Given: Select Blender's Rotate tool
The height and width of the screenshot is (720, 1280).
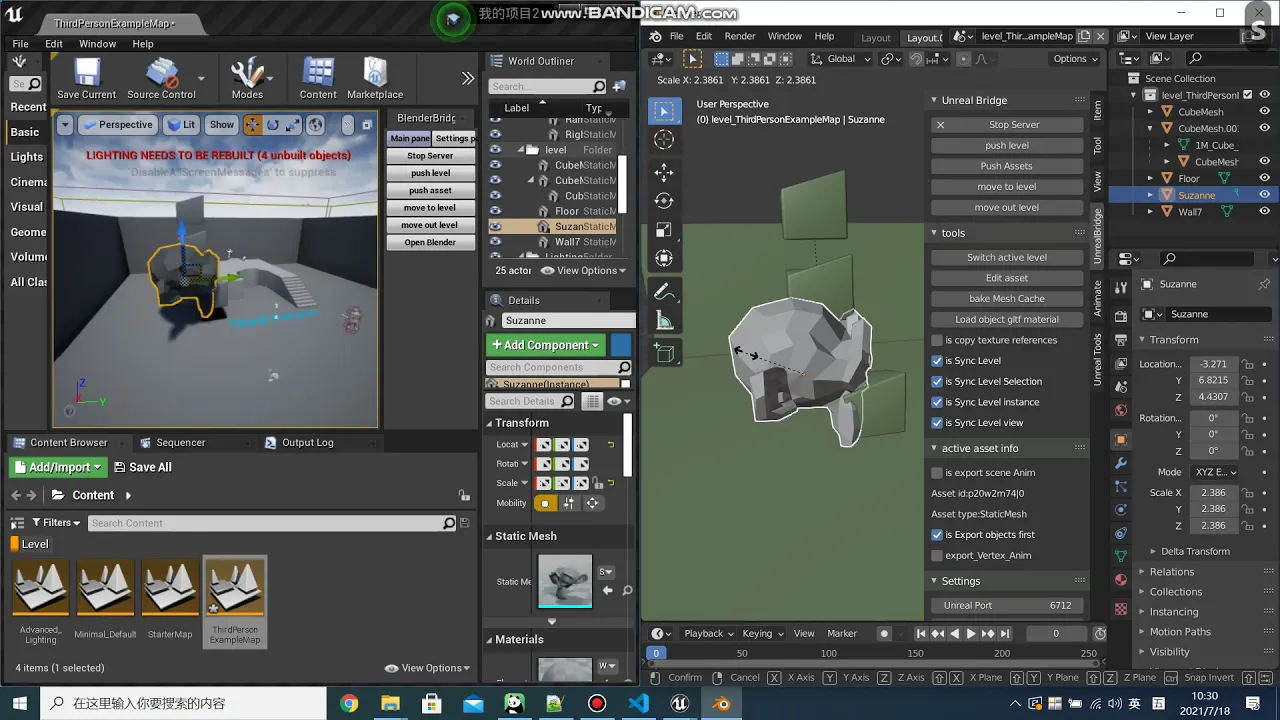Looking at the screenshot, I should (664, 201).
